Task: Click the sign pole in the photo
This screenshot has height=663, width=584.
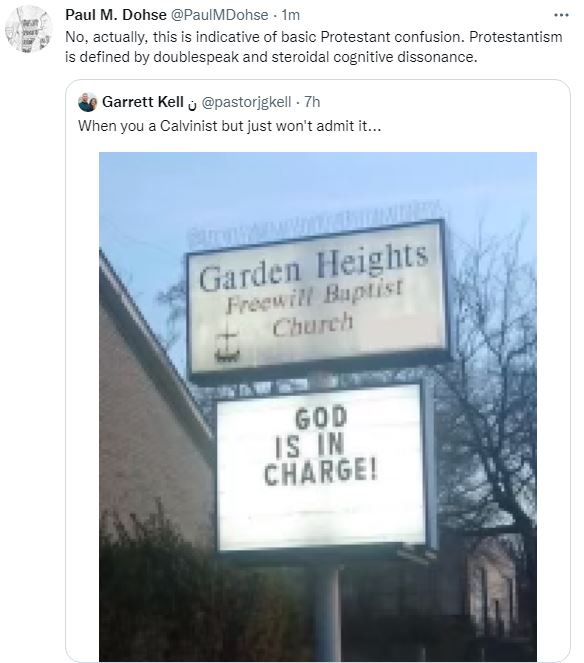Action: (x=328, y=611)
